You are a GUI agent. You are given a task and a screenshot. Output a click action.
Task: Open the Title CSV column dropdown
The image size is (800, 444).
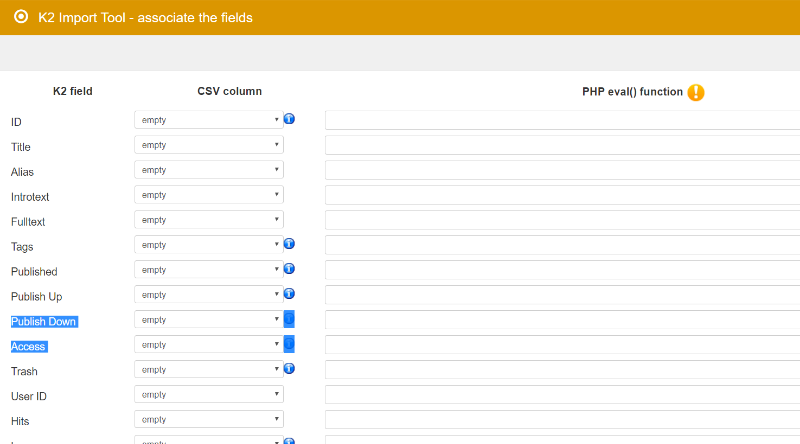[x=209, y=145]
